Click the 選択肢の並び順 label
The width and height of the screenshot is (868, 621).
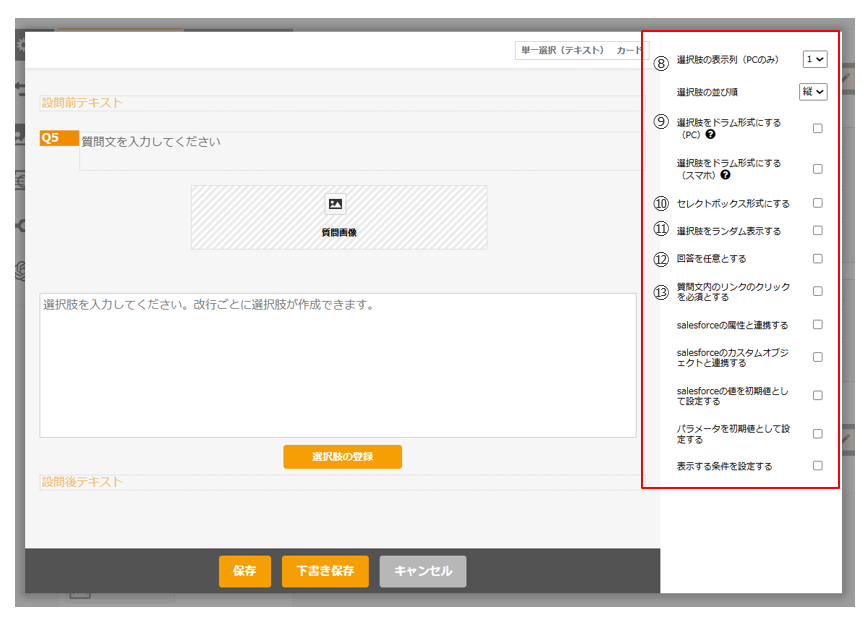[707, 92]
